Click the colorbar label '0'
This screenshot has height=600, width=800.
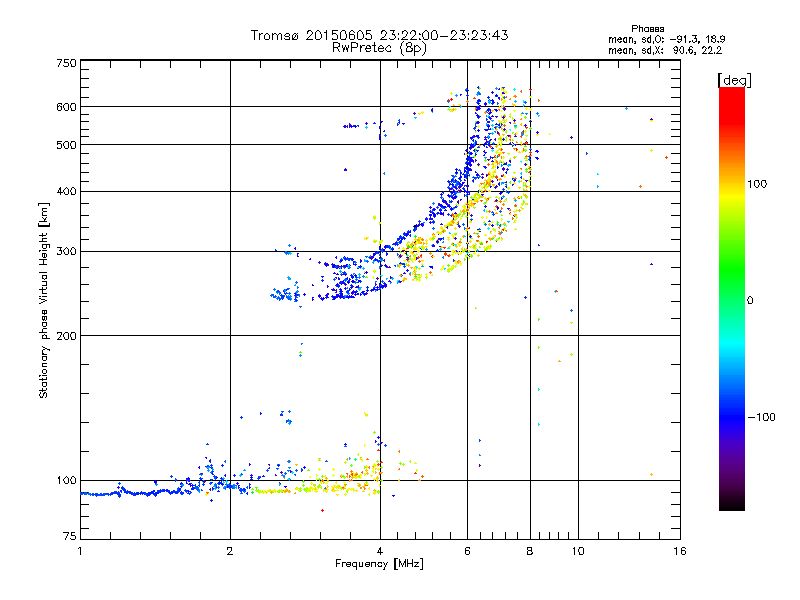point(750,300)
